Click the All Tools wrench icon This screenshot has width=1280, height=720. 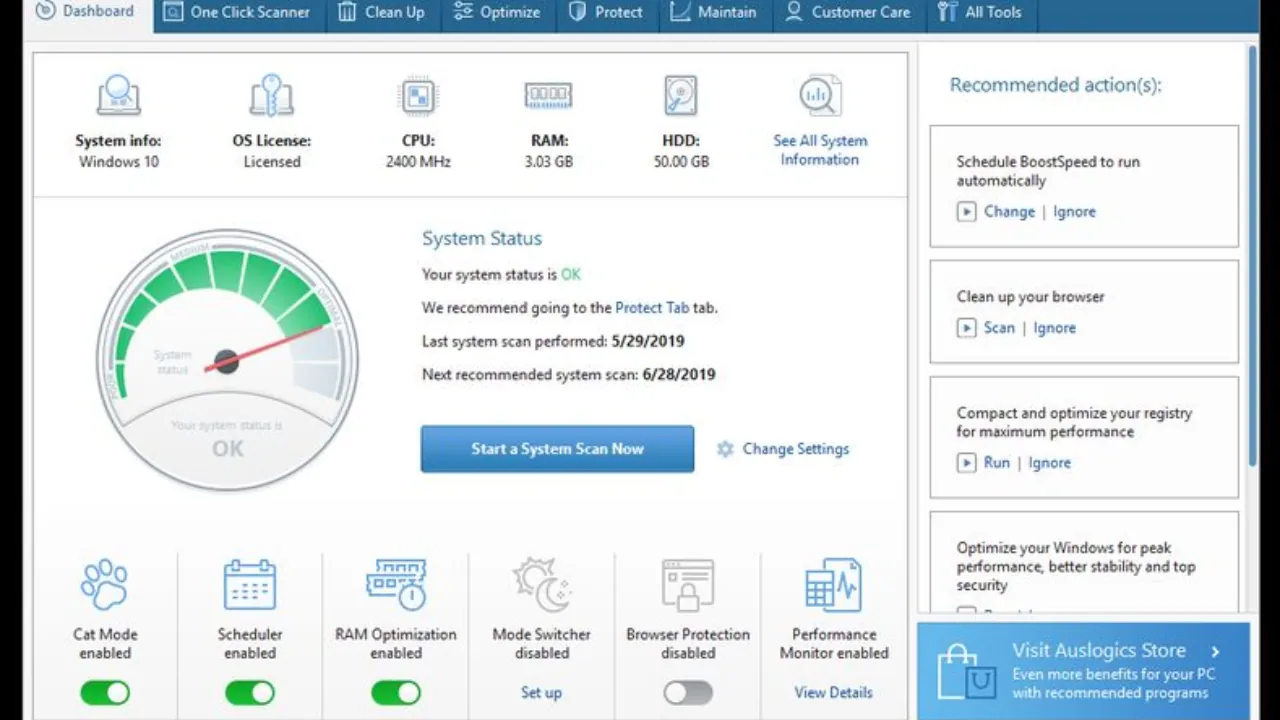coord(946,12)
